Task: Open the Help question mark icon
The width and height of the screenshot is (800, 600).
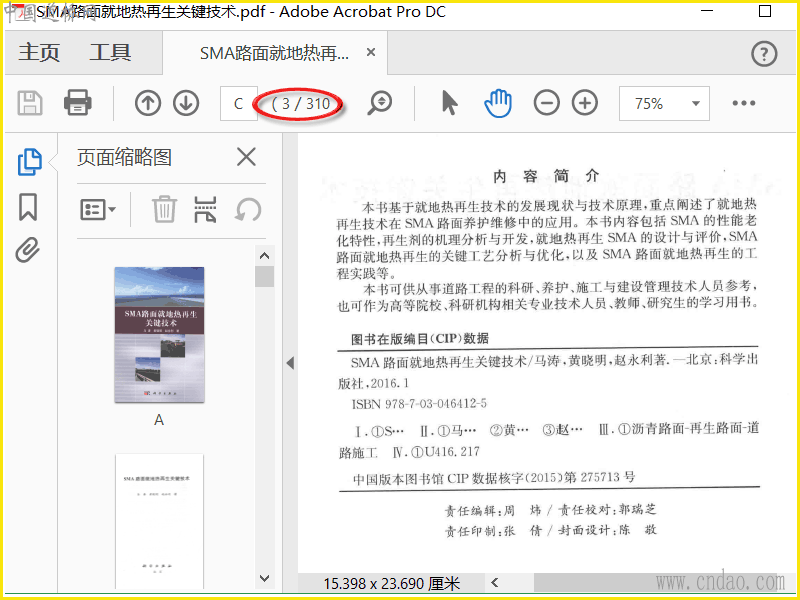Action: [764, 54]
